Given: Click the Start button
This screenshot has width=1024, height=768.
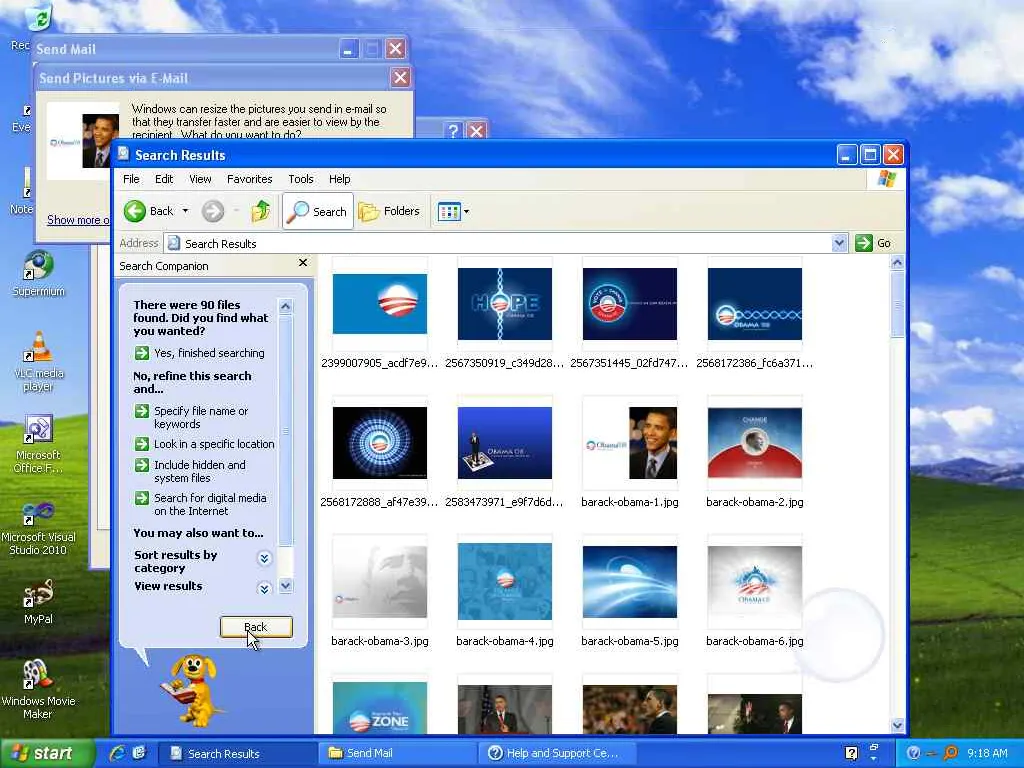Looking at the screenshot, I should click(45, 753).
